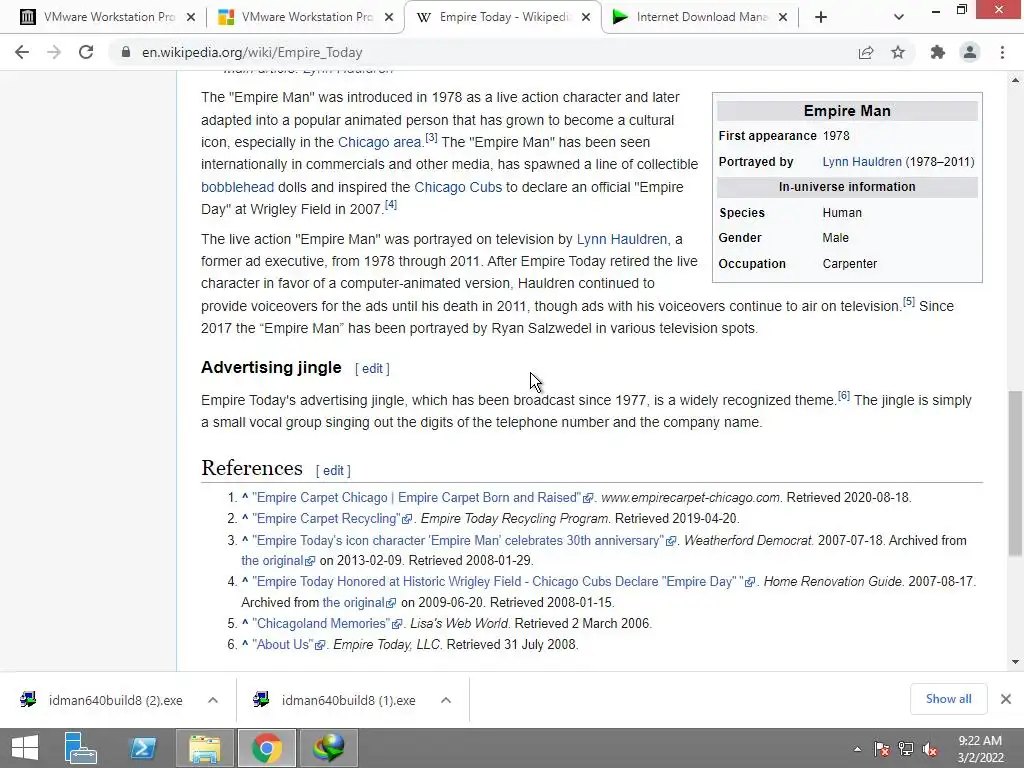Close the first VMware Workstation tab
Viewport: 1024px width, 768px height.
[x=191, y=17]
